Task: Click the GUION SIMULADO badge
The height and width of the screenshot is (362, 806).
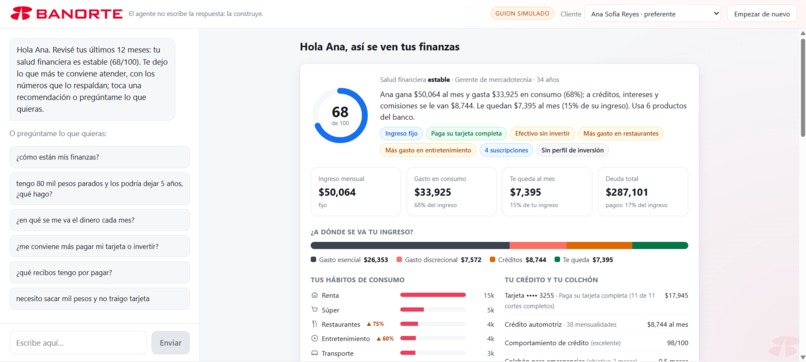Action: click(522, 14)
